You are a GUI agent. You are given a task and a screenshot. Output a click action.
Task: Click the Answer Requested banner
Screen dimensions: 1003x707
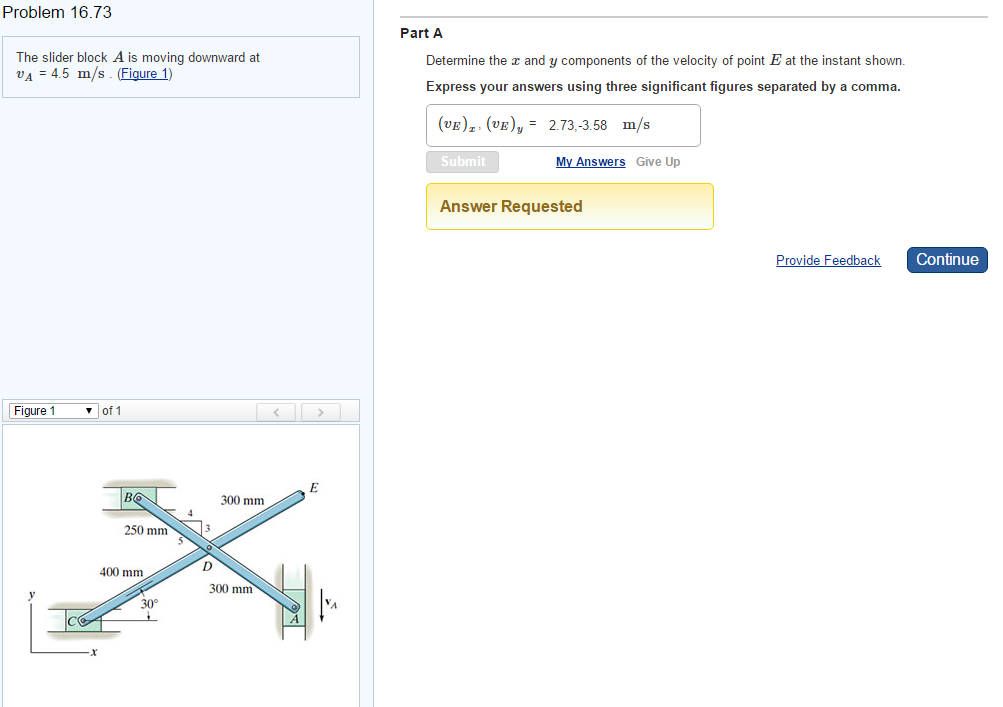pos(569,206)
